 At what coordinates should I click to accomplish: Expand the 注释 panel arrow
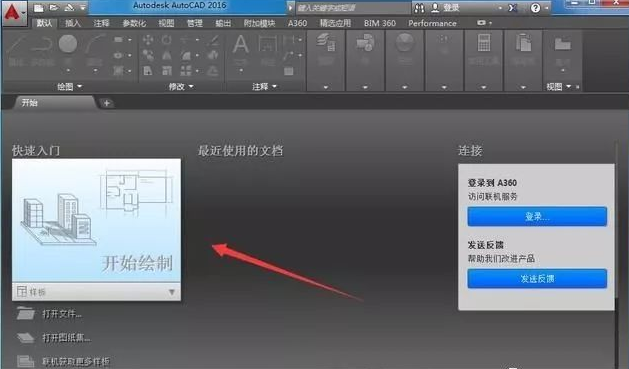[275, 86]
